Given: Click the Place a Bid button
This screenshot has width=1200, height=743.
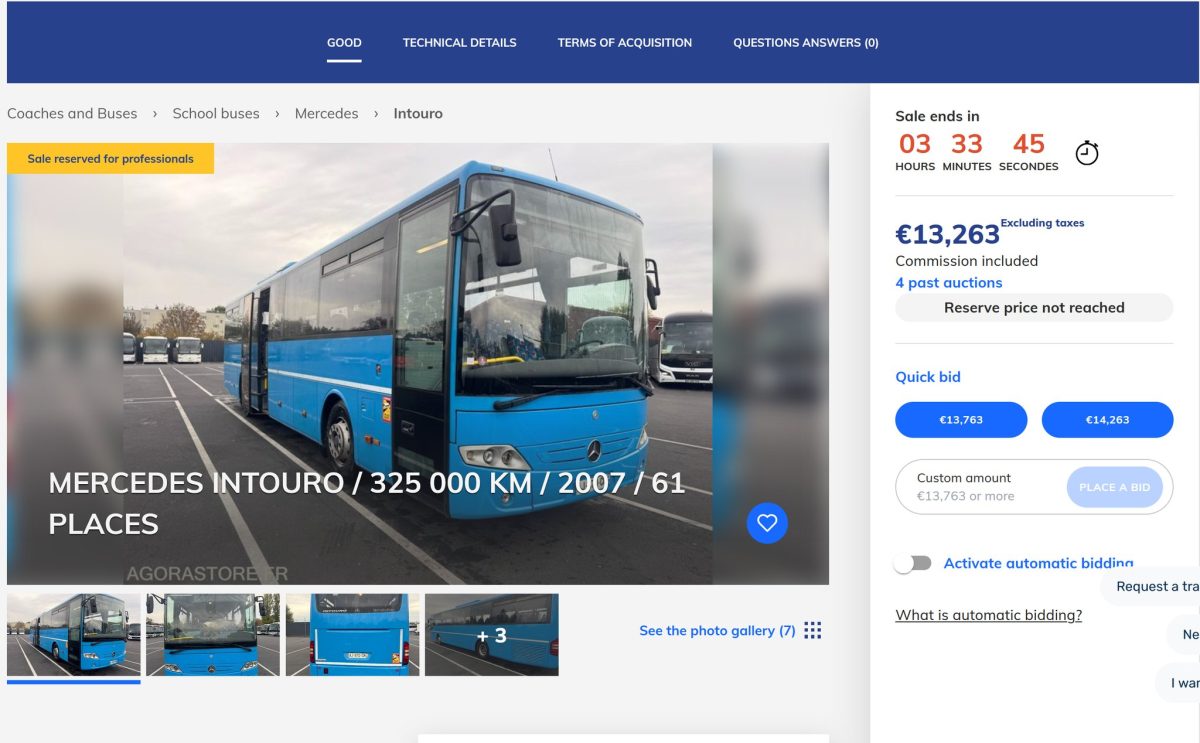Looking at the screenshot, I should 1113,487.
